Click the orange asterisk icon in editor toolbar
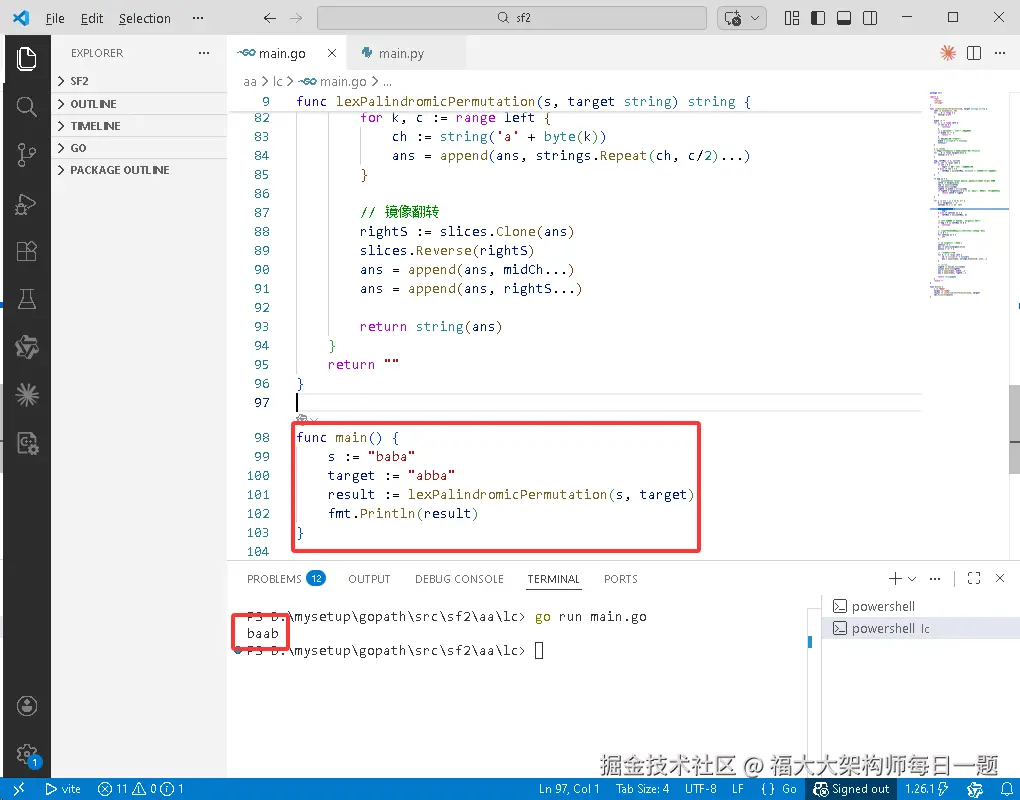Viewport: 1020px width, 800px height. point(948,53)
